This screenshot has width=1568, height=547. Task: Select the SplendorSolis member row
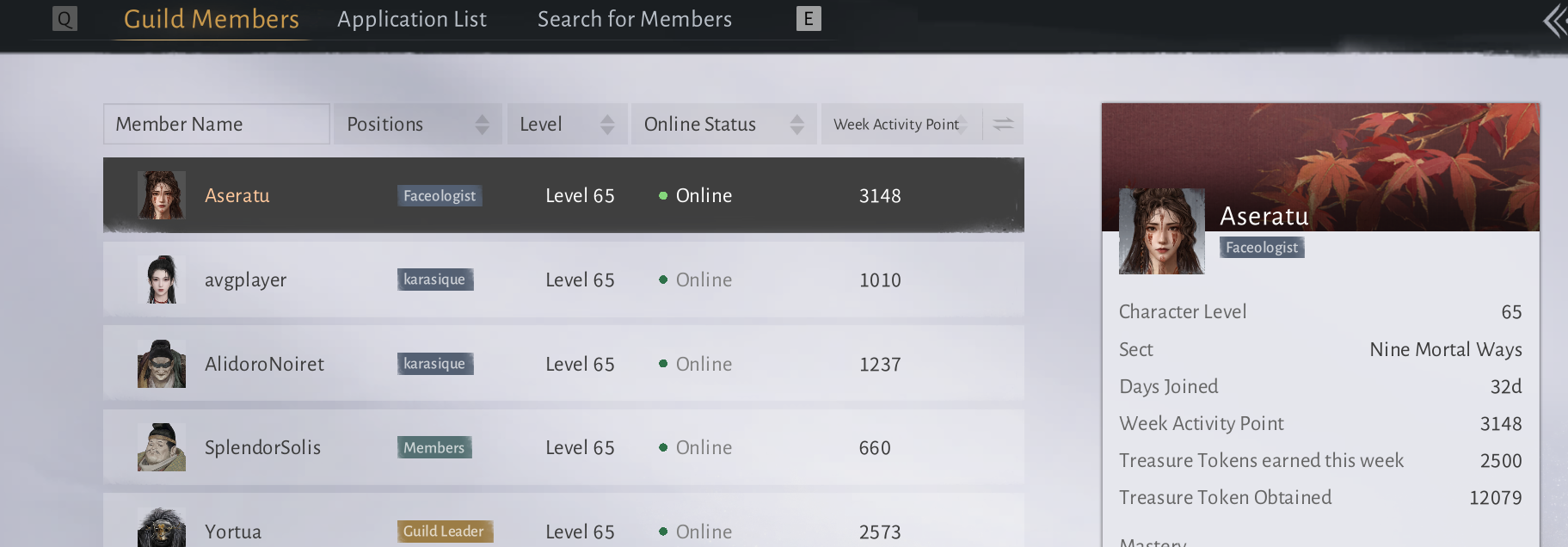[563, 447]
